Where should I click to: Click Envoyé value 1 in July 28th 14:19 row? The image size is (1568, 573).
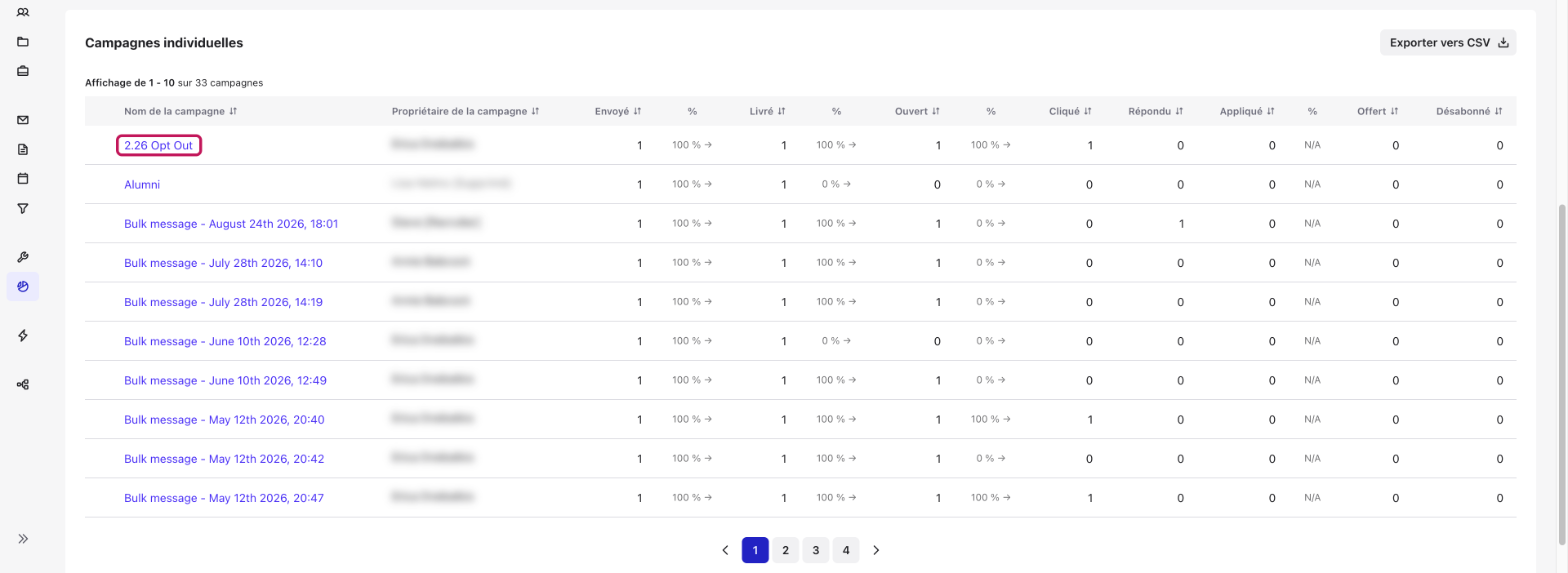(x=640, y=302)
